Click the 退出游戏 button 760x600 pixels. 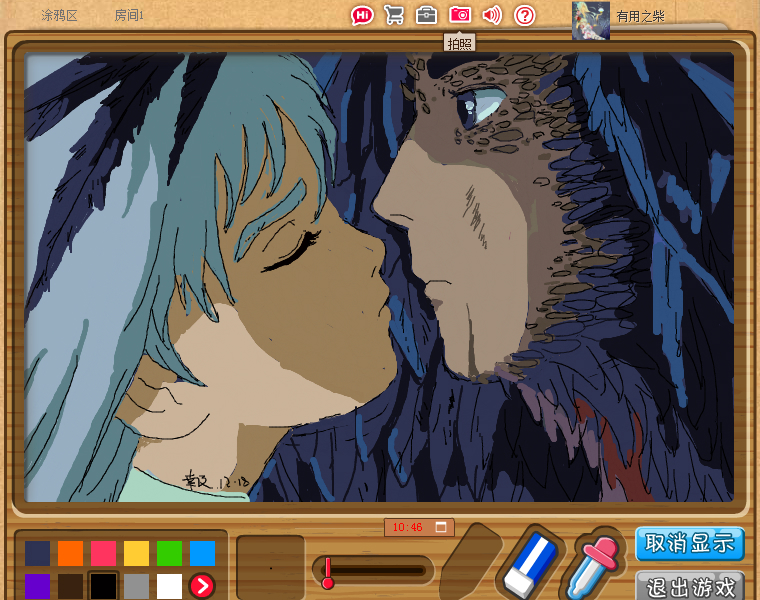tap(690, 586)
